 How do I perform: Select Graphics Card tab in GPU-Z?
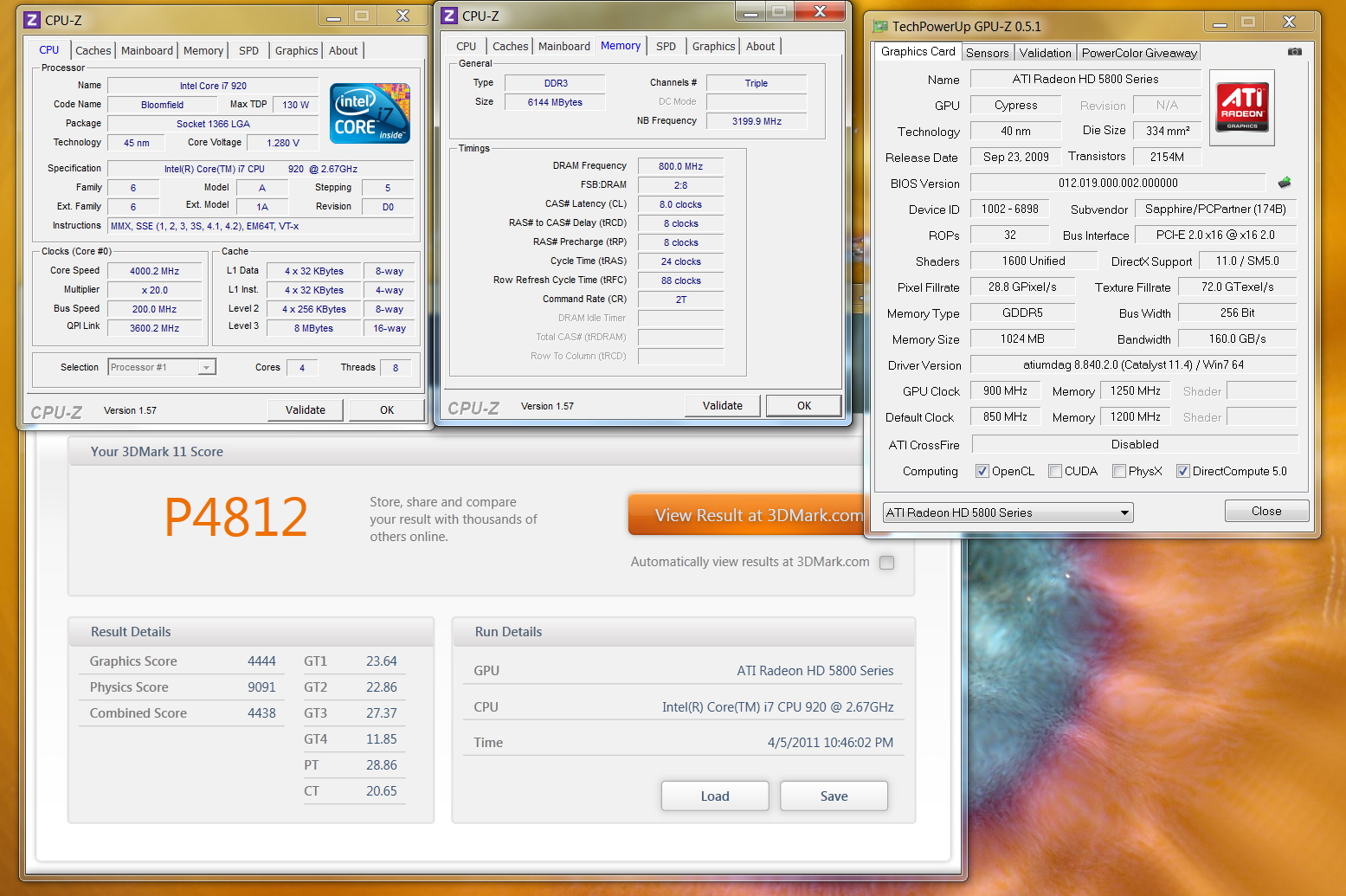918,51
